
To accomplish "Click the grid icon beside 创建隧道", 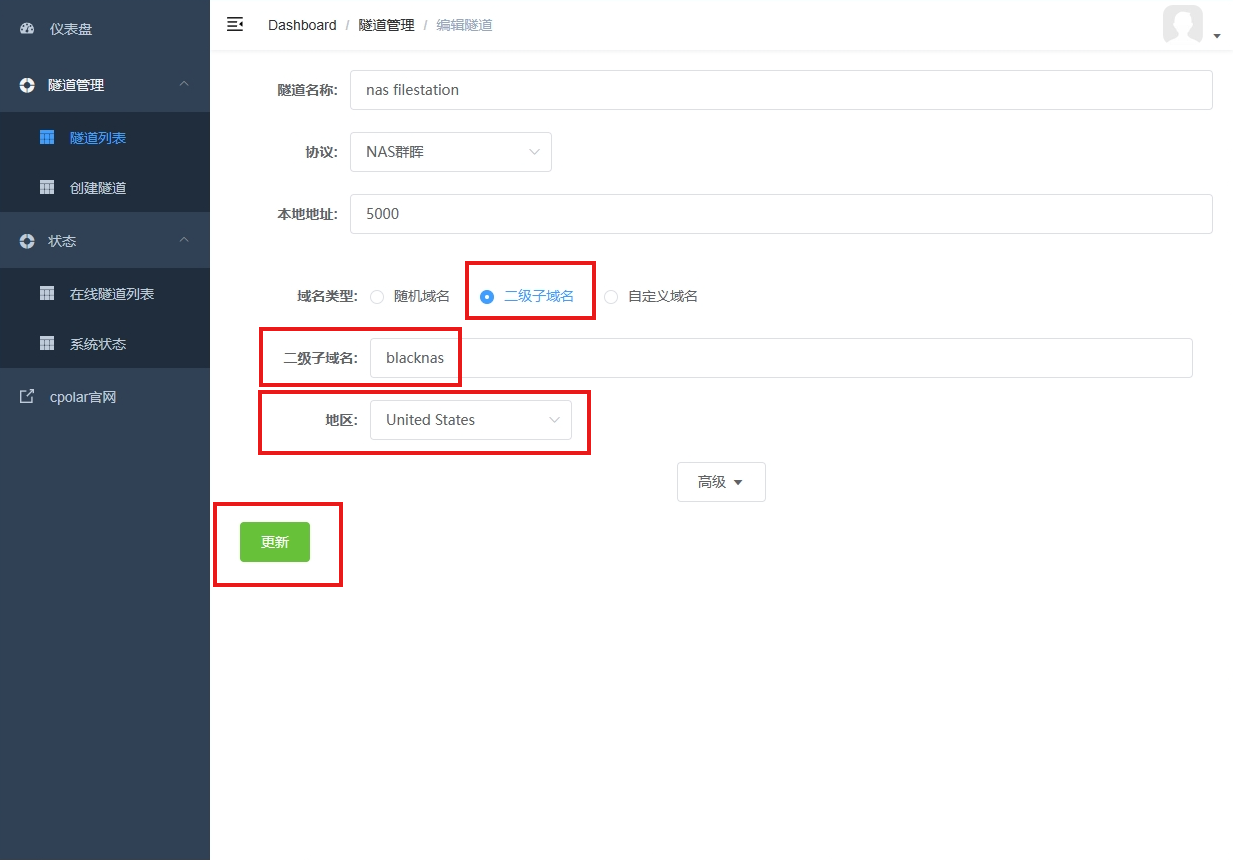I will click(47, 187).
